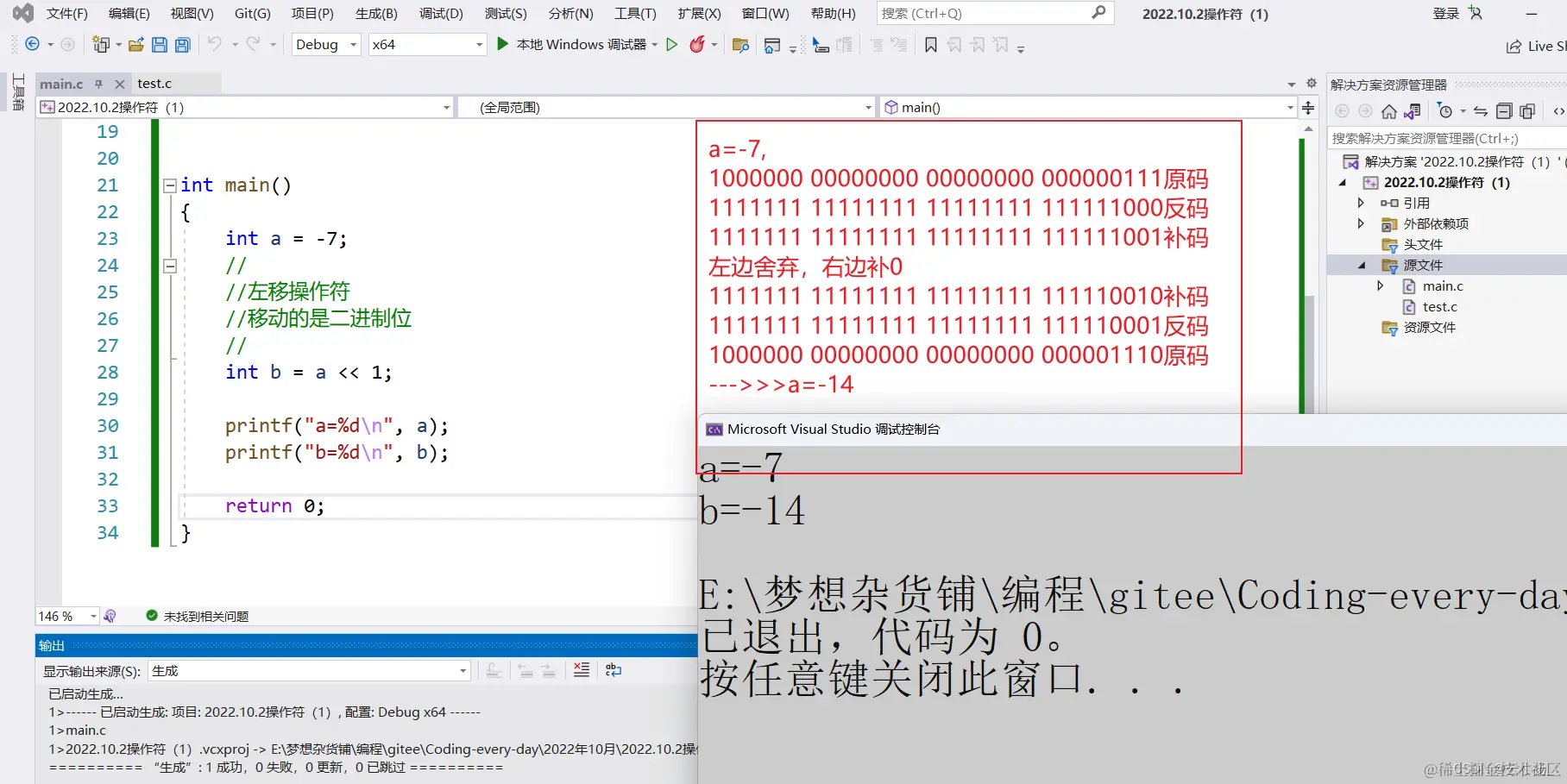Select 头文件 folder in Solution Explorer
This screenshot has height=784, width=1567.
[1423, 244]
